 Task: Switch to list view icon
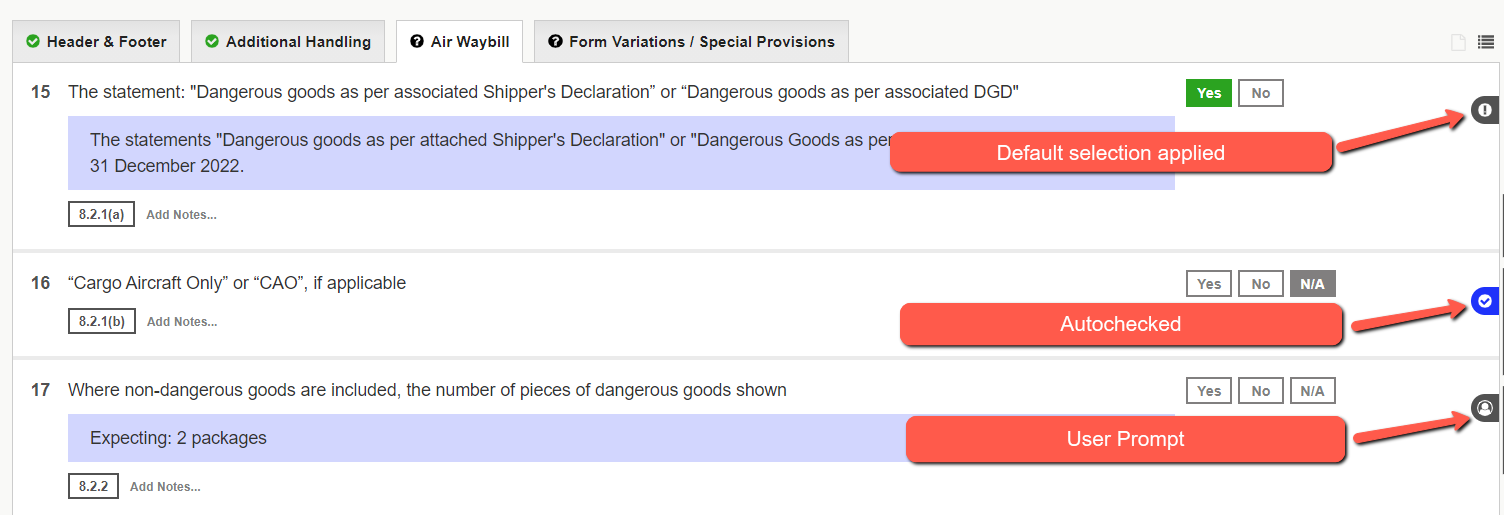1487,42
